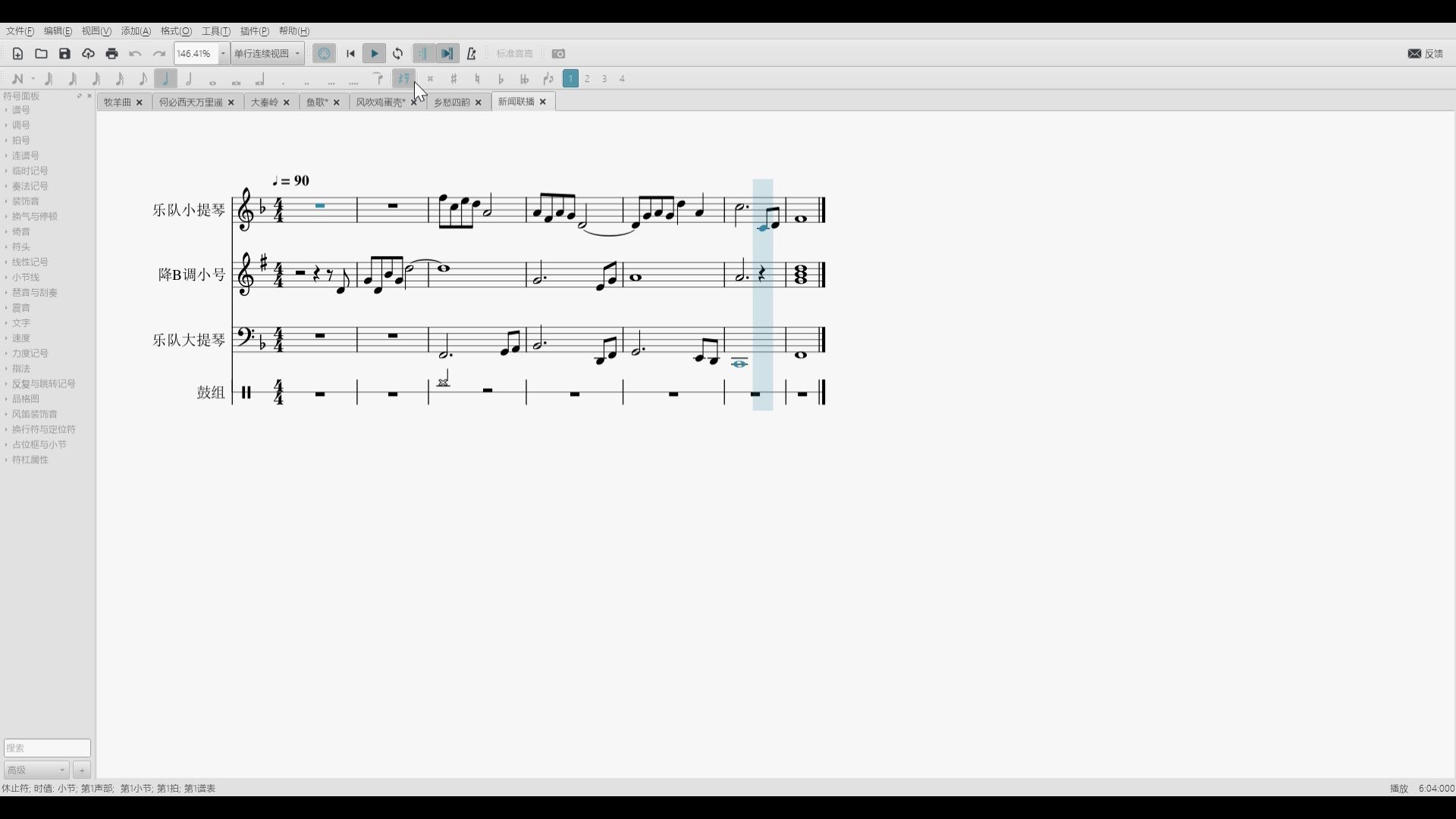
Task: Click the palette search field
Action: [x=47, y=748]
